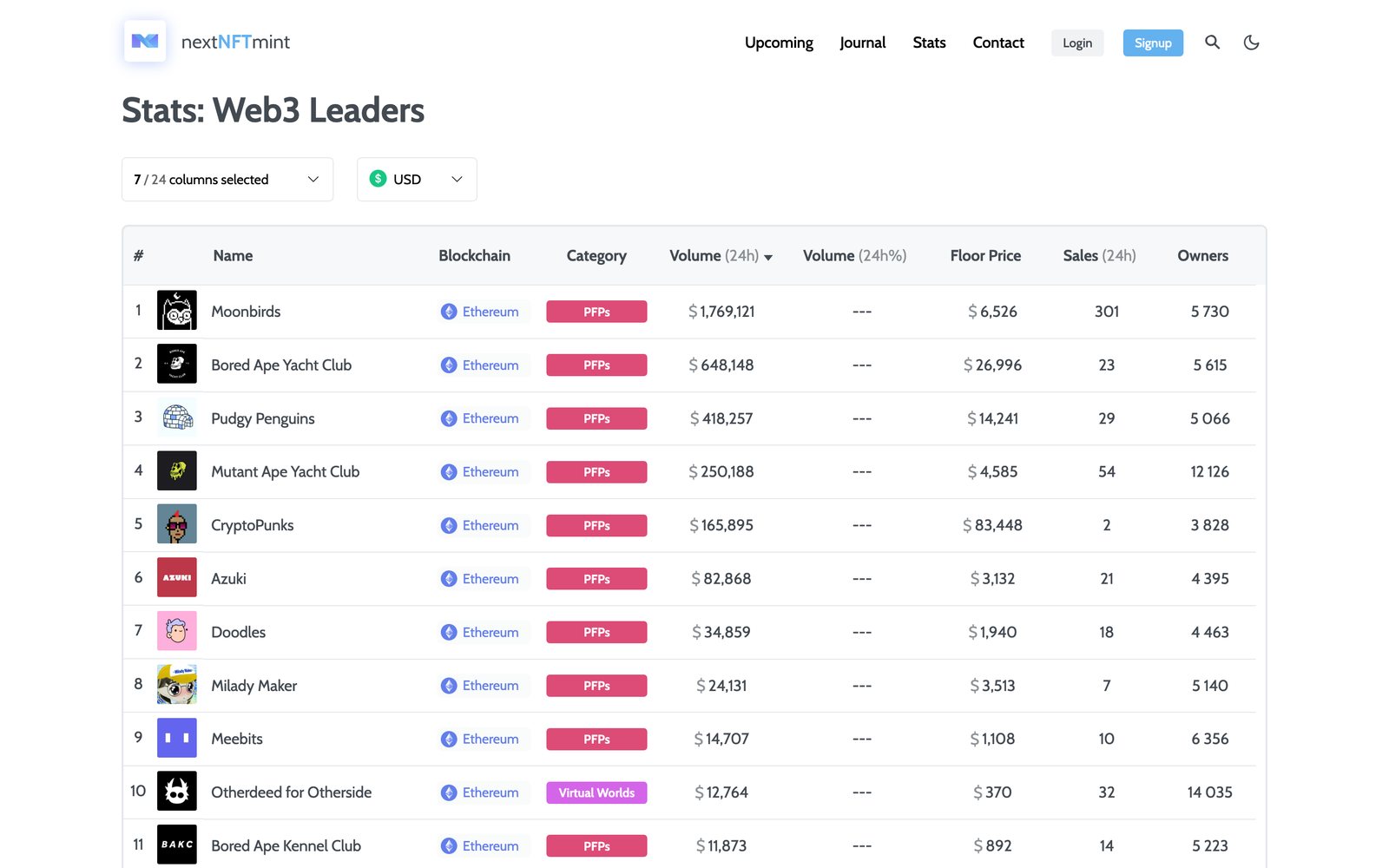Click Ethereum icon in Meebits row
The width and height of the screenshot is (1389, 868).
(449, 739)
